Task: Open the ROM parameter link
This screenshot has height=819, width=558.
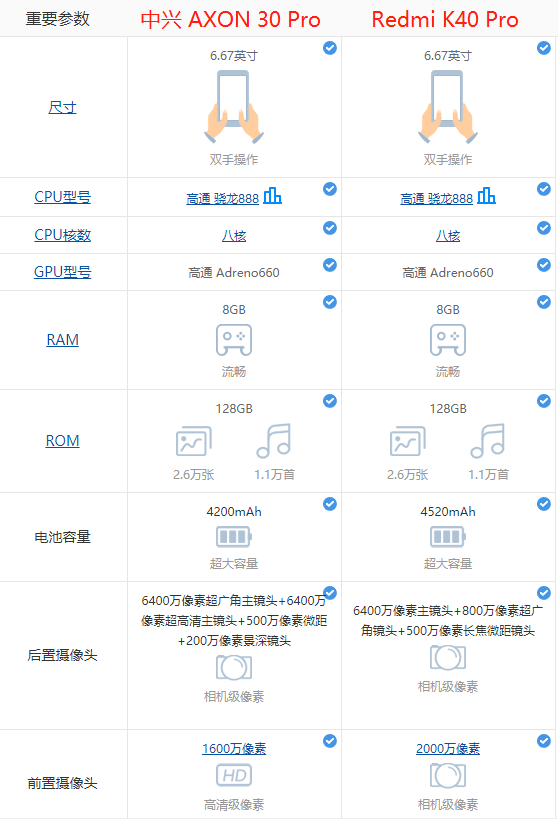Action: pyautogui.click(x=63, y=441)
